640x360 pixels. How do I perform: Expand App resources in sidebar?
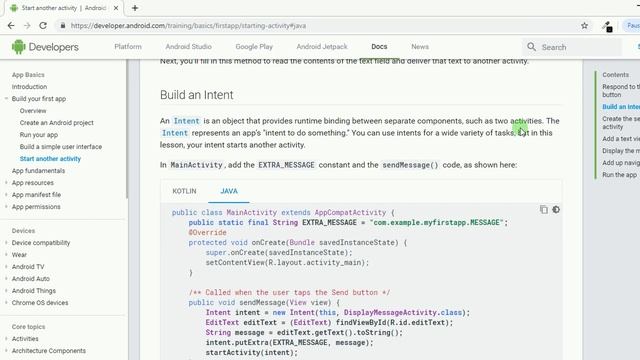6,182
